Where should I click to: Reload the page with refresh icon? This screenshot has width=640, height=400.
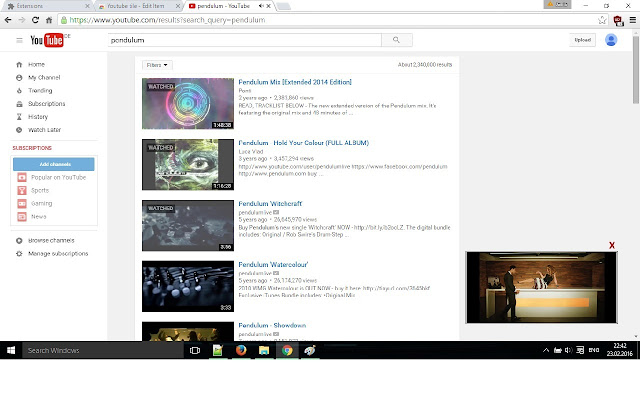coord(35,20)
